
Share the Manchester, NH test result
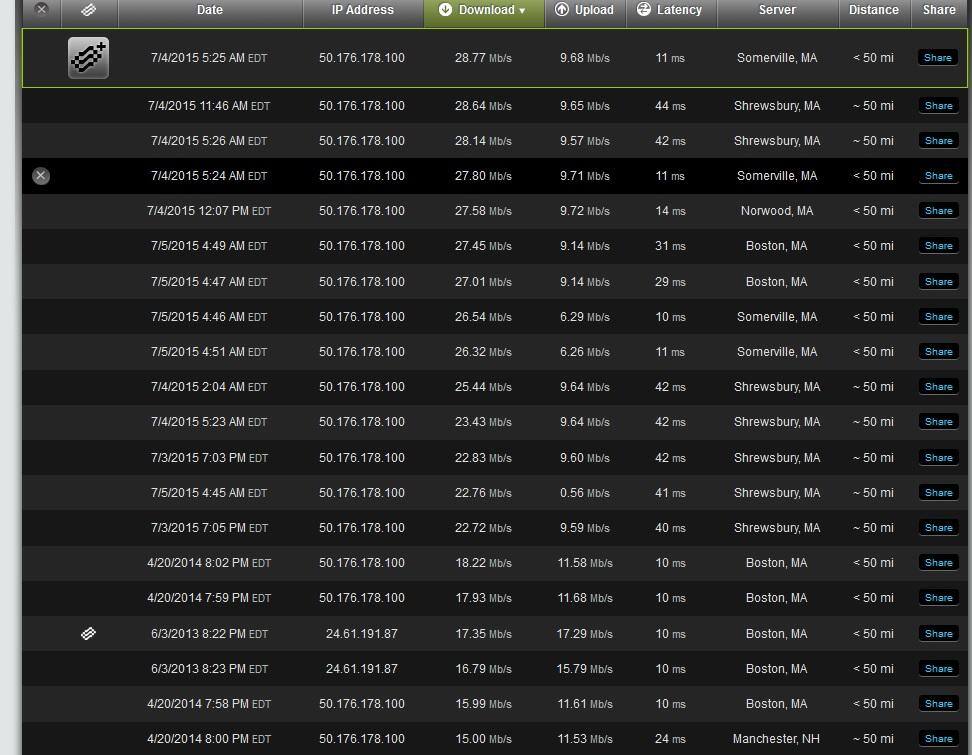[938, 739]
